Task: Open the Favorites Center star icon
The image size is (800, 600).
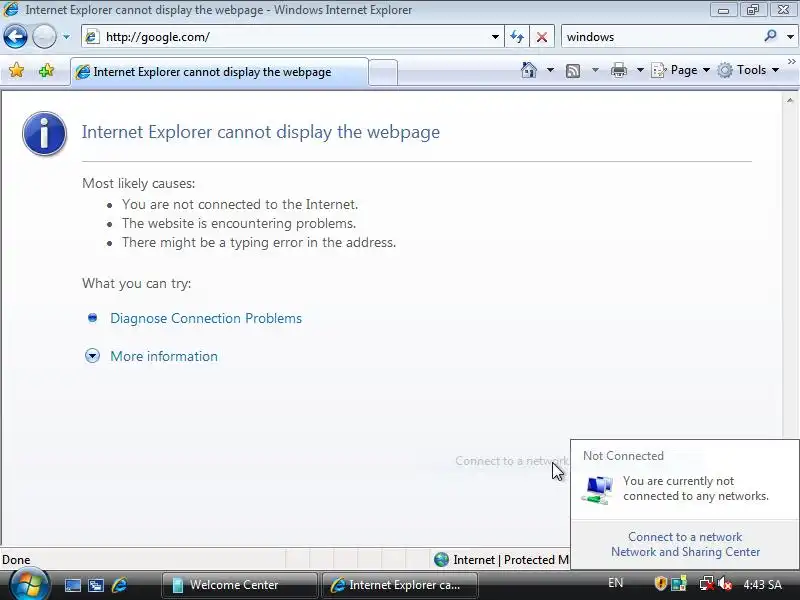Action: pyautogui.click(x=16, y=70)
